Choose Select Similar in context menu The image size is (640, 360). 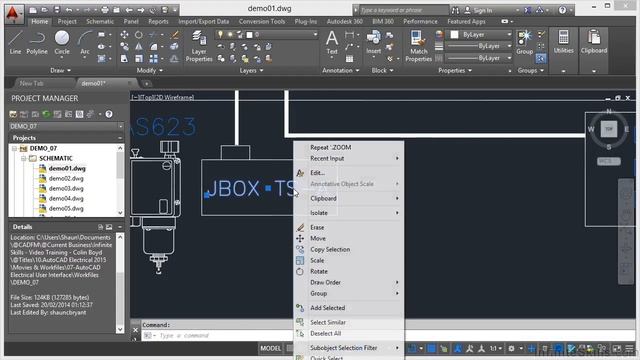coord(328,322)
